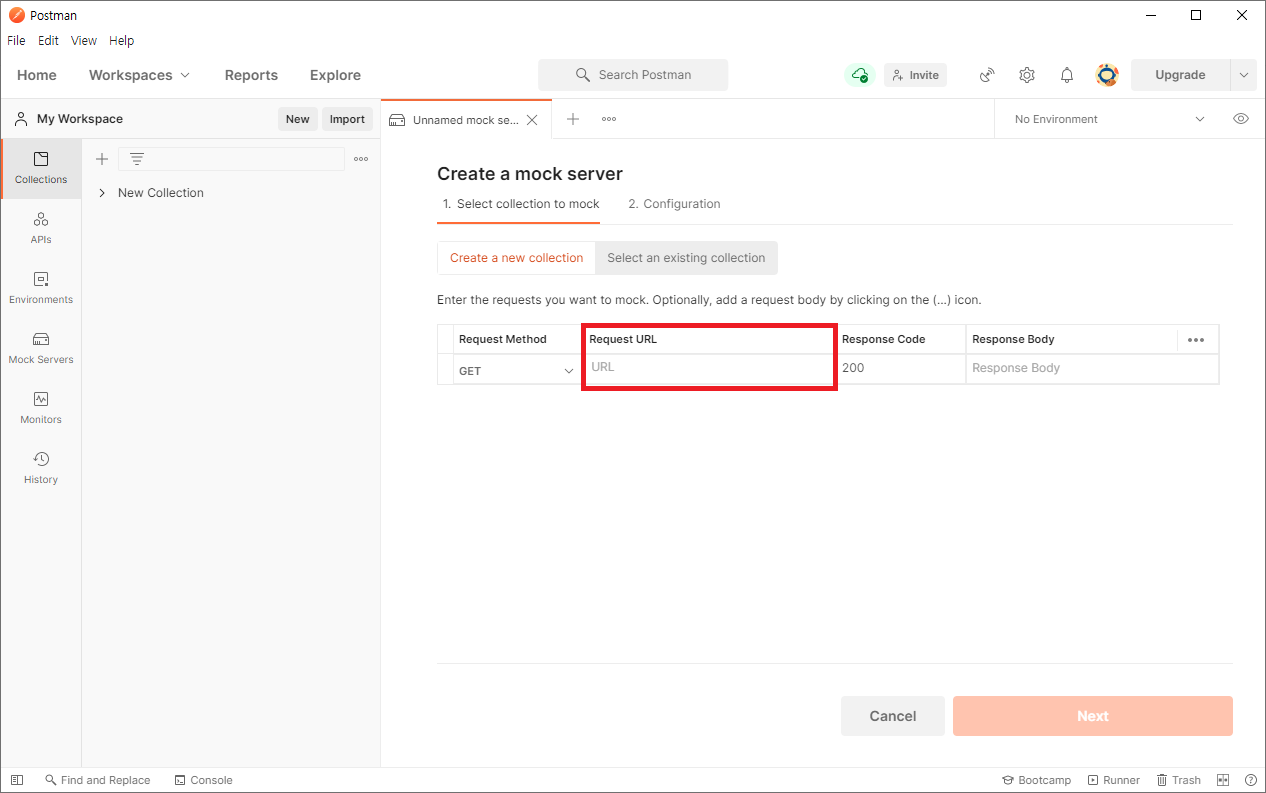
Task: Click the Request URL input field
Action: (x=709, y=368)
